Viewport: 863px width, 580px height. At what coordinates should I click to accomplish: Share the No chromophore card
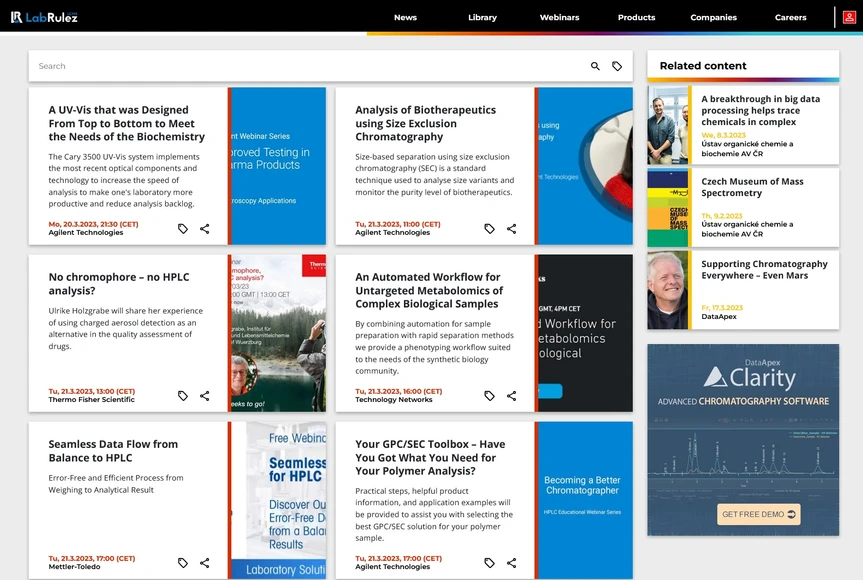click(205, 396)
